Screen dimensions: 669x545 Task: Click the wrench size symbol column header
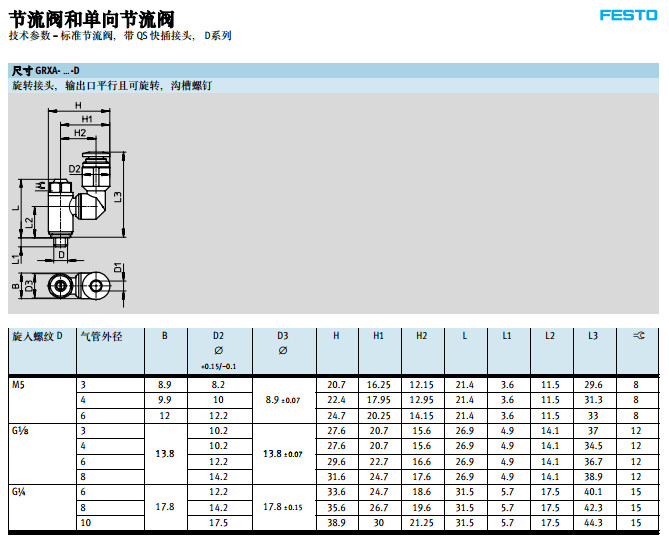tap(636, 336)
